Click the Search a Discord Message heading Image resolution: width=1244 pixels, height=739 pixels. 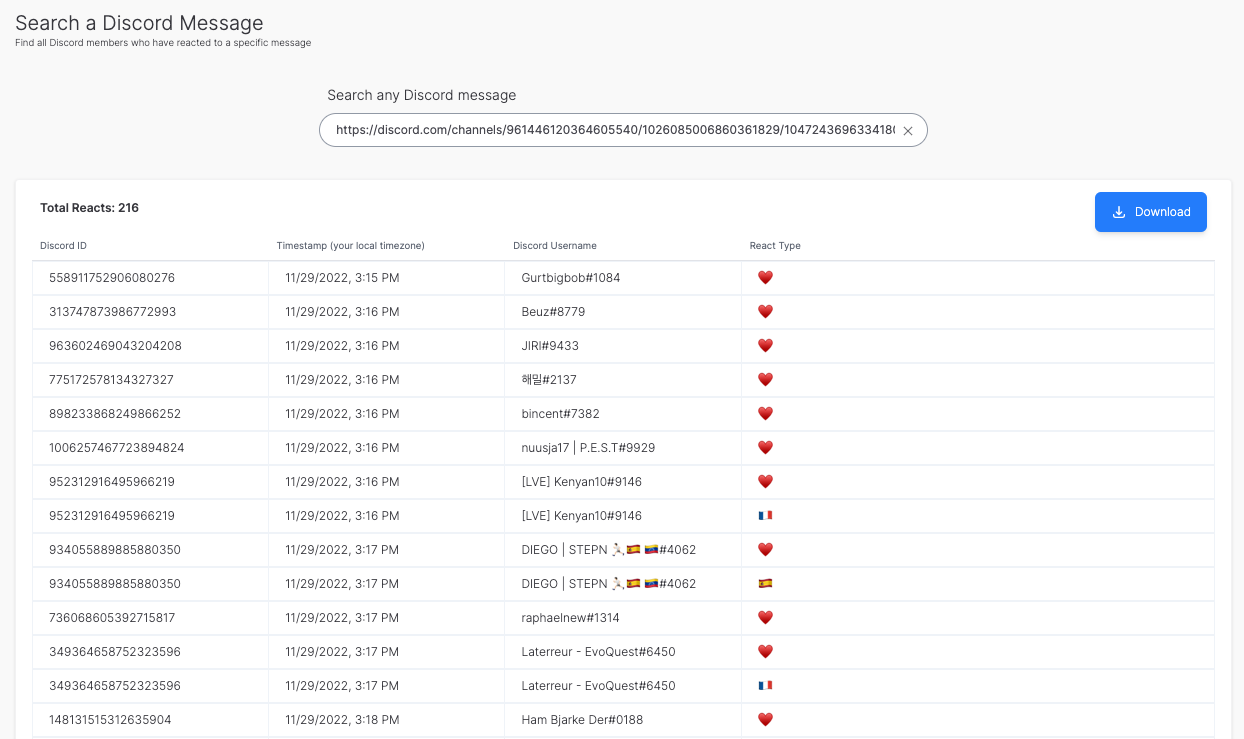point(139,22)
